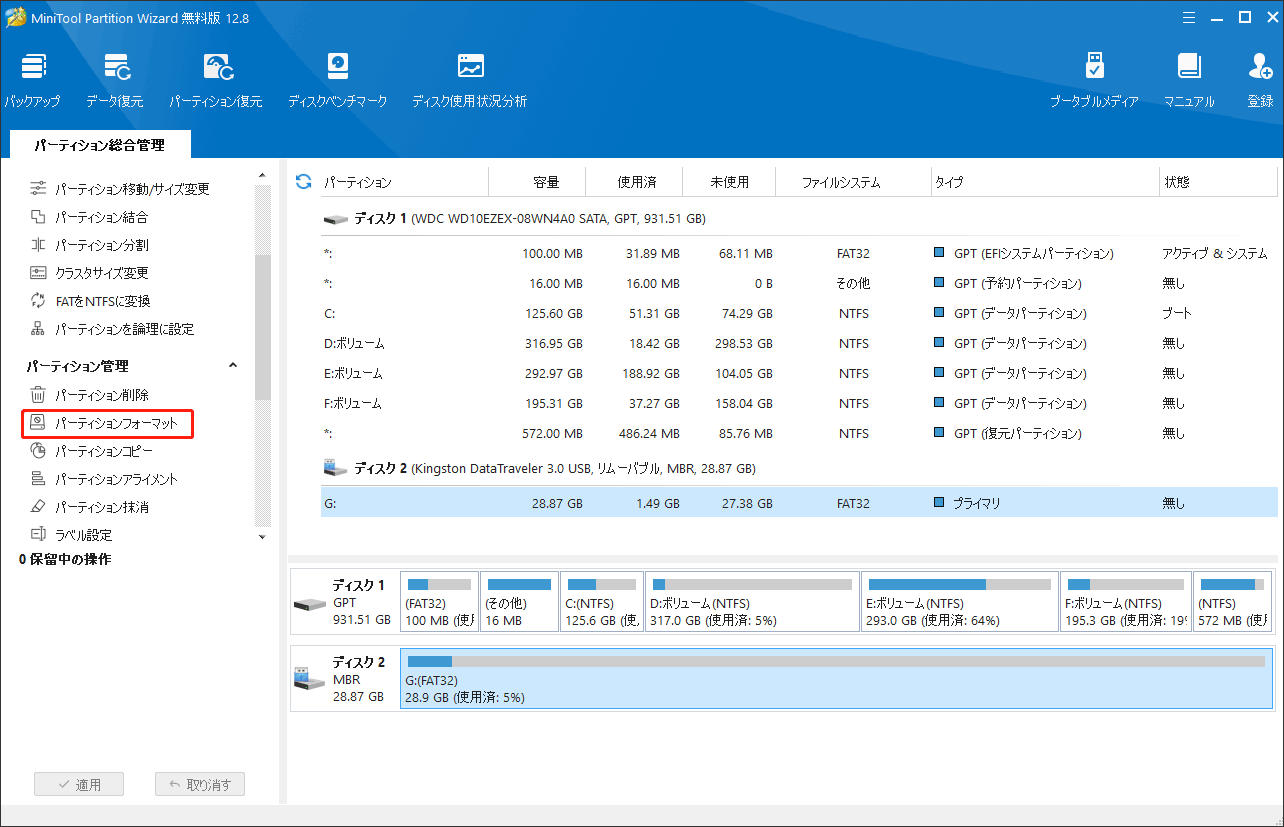The image size is (1284, 827).
Task: Click the refresh icon beside partition header
Action: pos(303,181)
